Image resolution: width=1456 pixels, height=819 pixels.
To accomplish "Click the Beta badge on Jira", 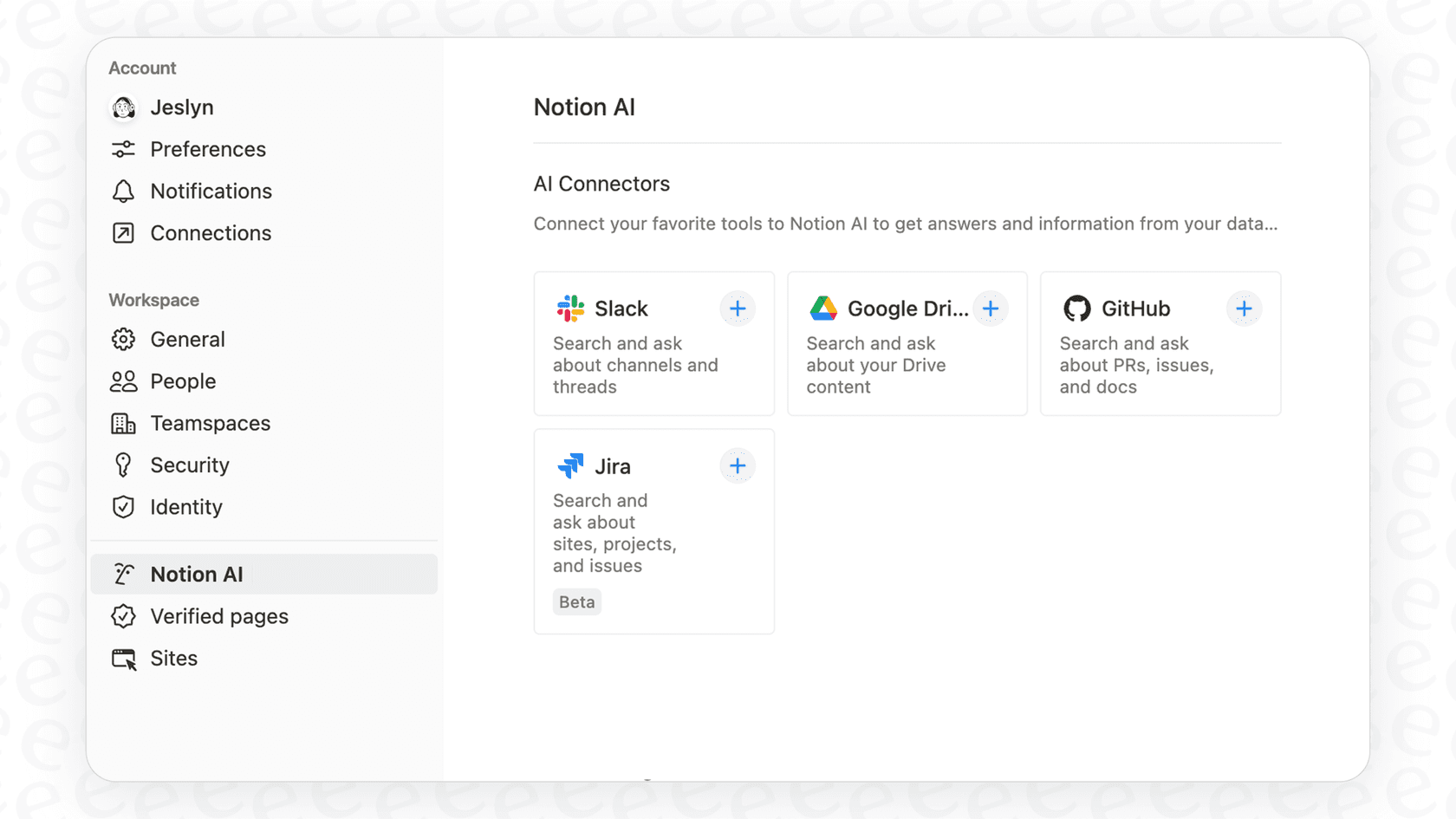I will (576, 601).
